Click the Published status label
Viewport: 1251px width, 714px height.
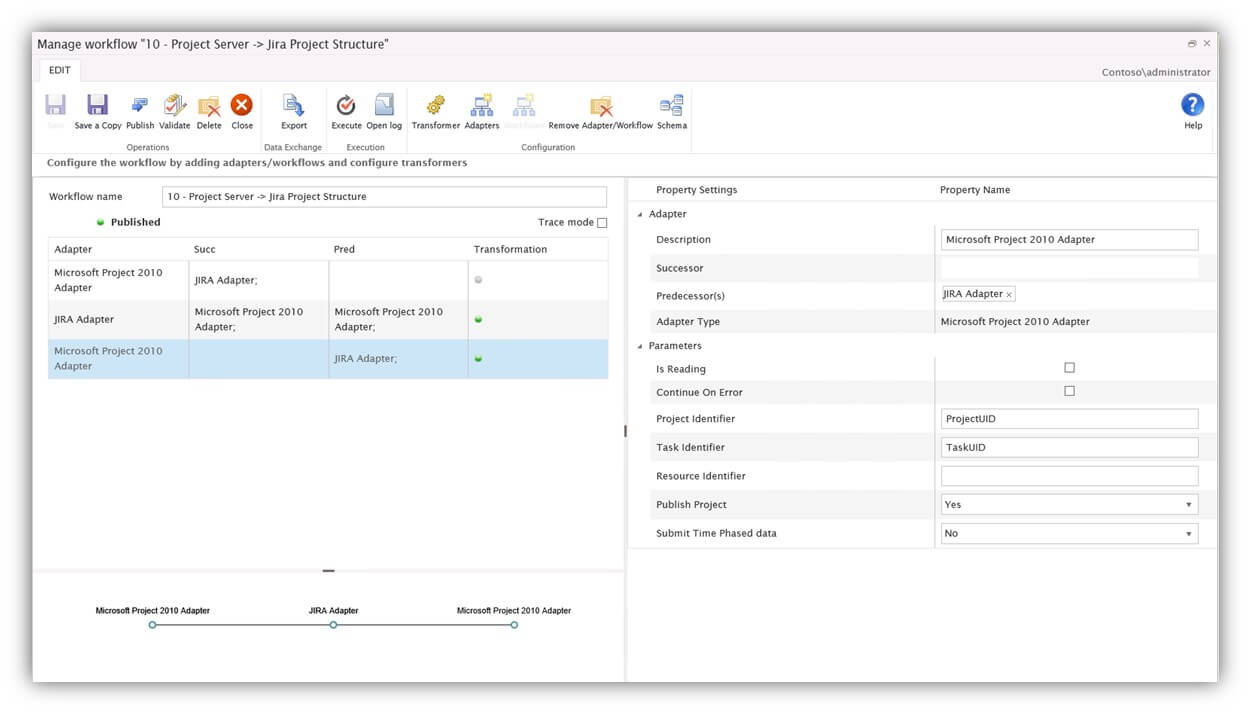[x=135, y=222]
